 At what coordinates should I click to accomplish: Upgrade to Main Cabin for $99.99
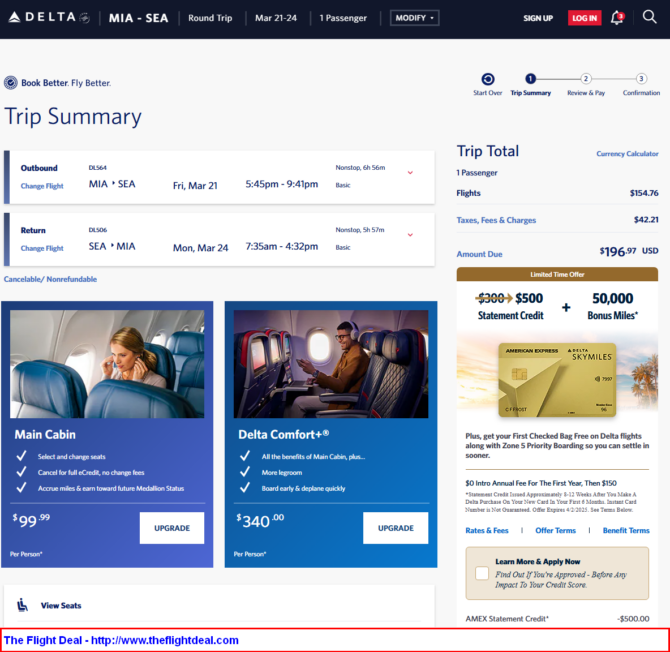point(172,528)
